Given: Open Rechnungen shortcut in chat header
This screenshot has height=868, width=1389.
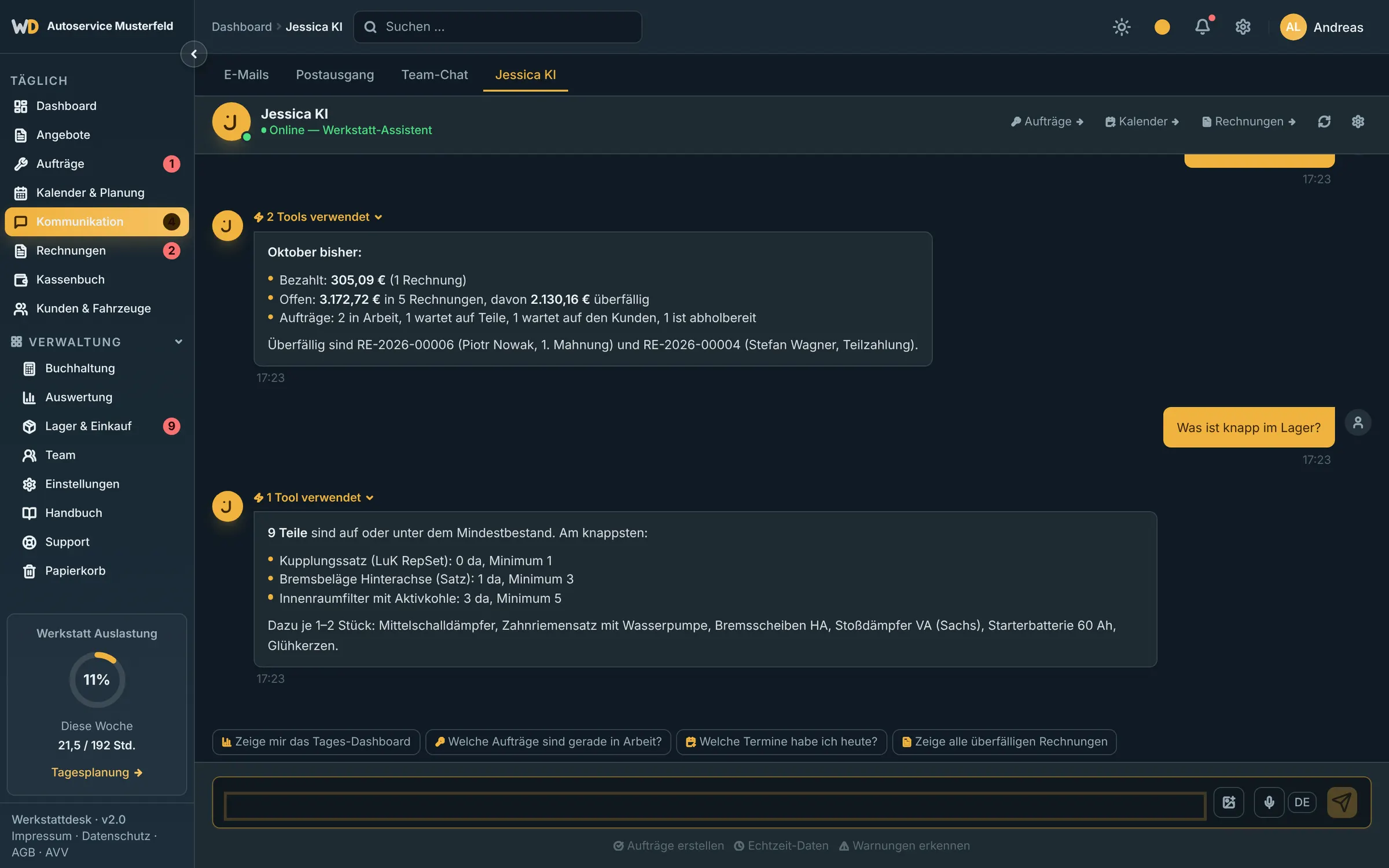Looking at the screenshot, I should (1249, 122).
